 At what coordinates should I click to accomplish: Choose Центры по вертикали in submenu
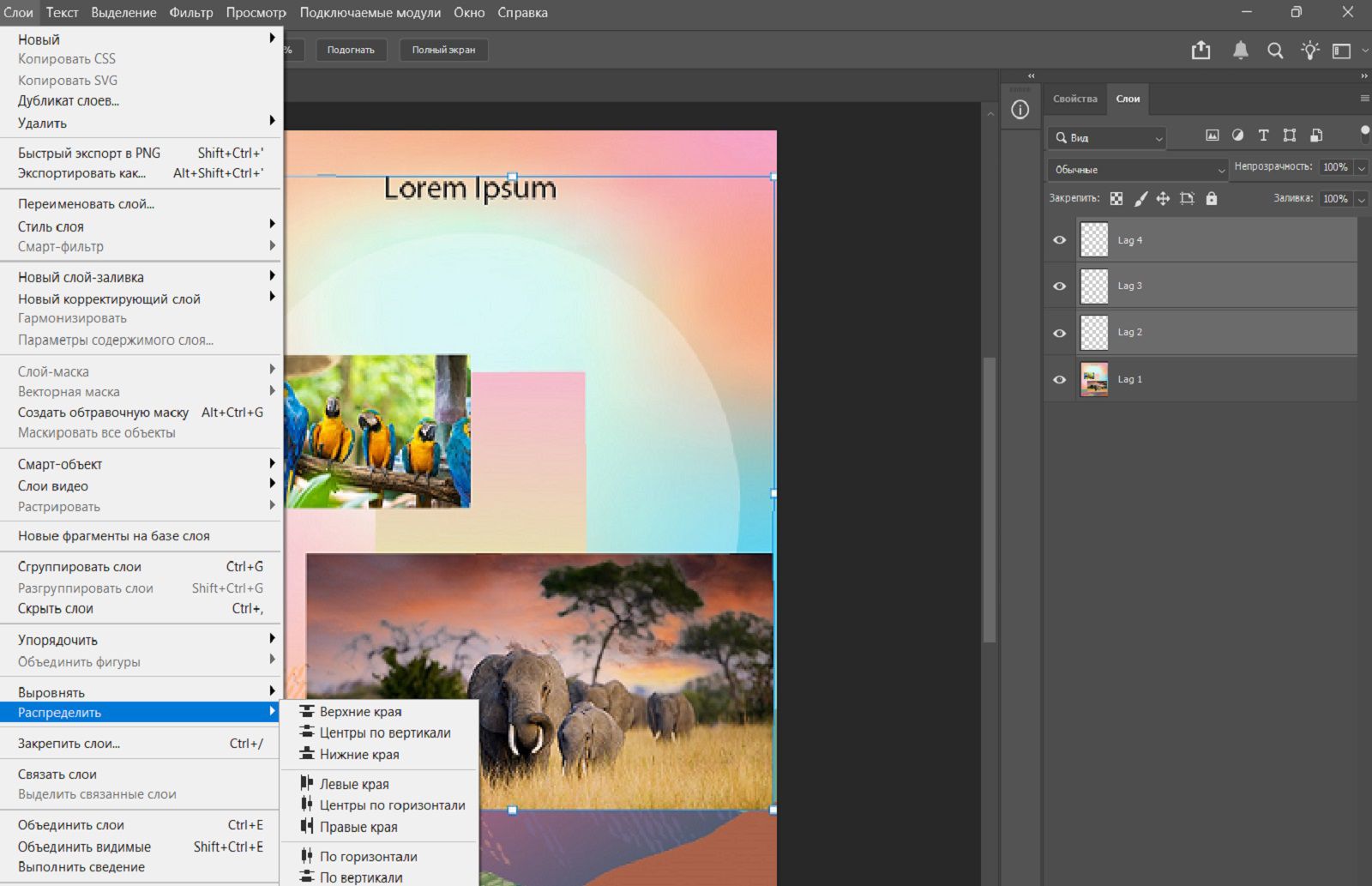[x=384, y=733]
